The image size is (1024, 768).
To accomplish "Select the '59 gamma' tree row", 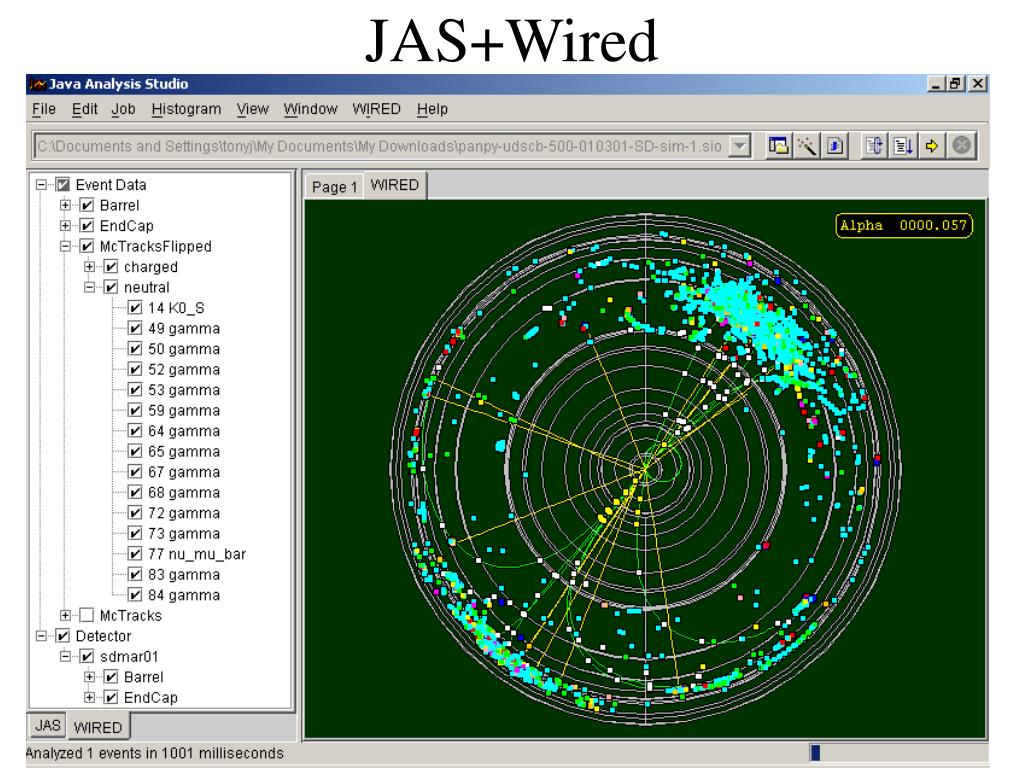I will [184, 410].
